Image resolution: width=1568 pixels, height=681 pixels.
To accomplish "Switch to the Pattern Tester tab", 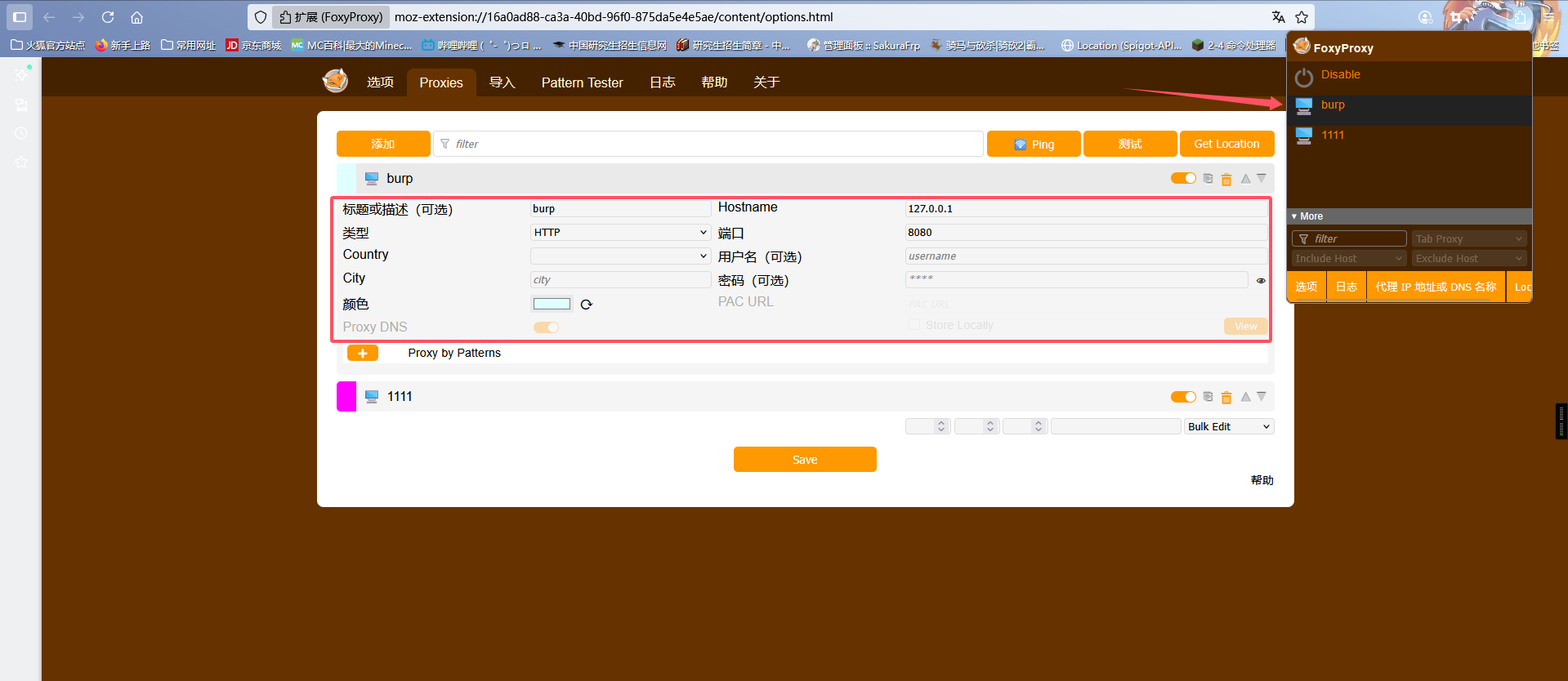I will pos(582,82).
